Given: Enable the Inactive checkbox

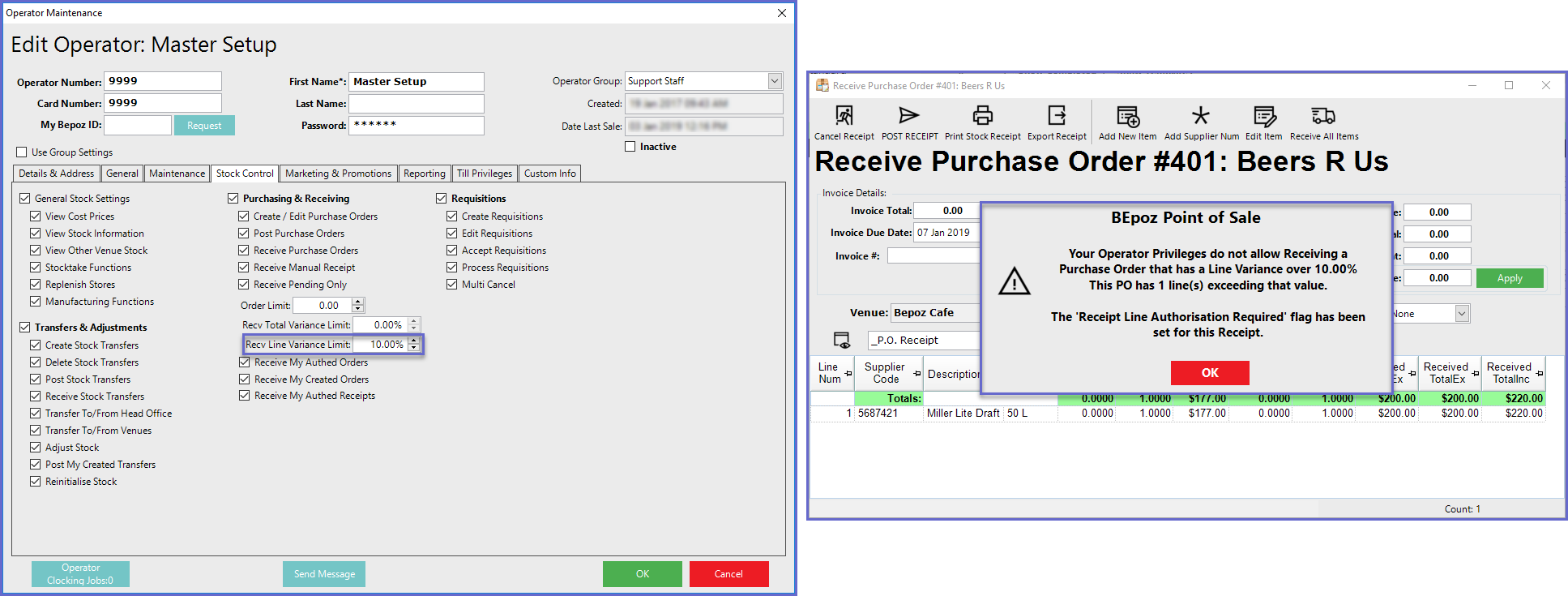Looking at the screenshot, I should point(630,147).
